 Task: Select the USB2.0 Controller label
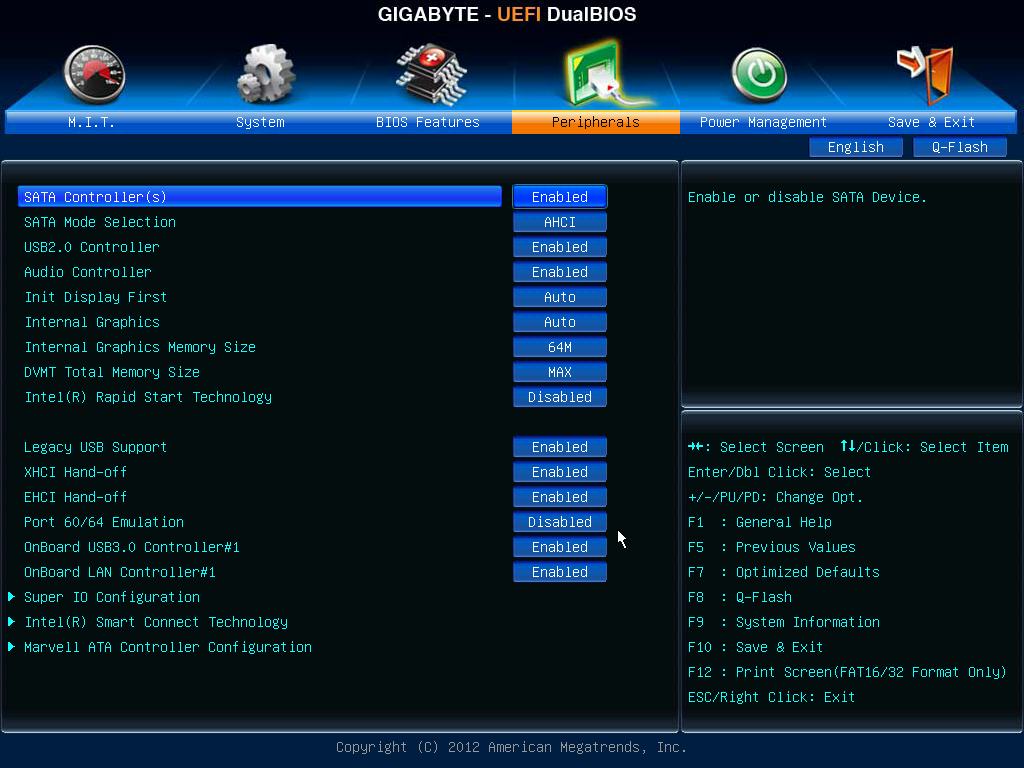91,247
